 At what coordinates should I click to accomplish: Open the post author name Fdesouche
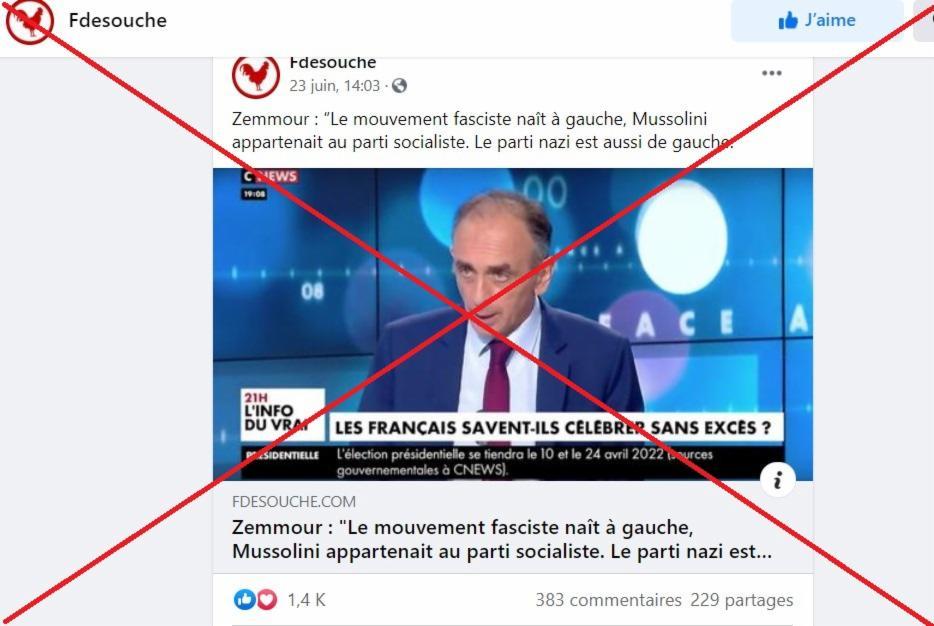pos(332,63)
